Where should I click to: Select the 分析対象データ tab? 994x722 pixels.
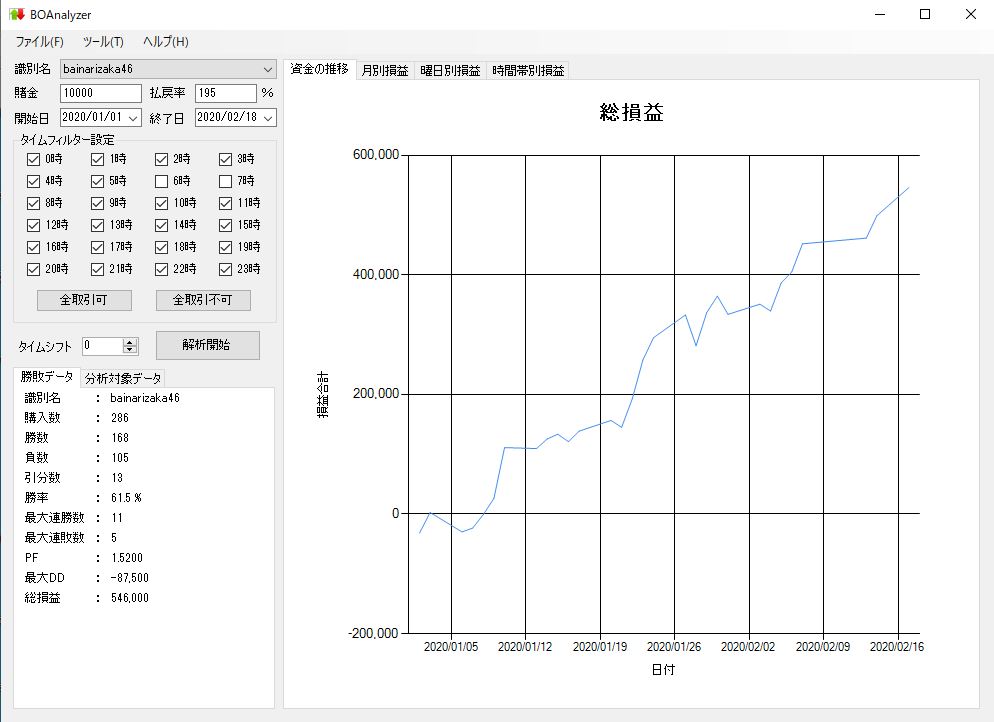click(x=123, y=378)
